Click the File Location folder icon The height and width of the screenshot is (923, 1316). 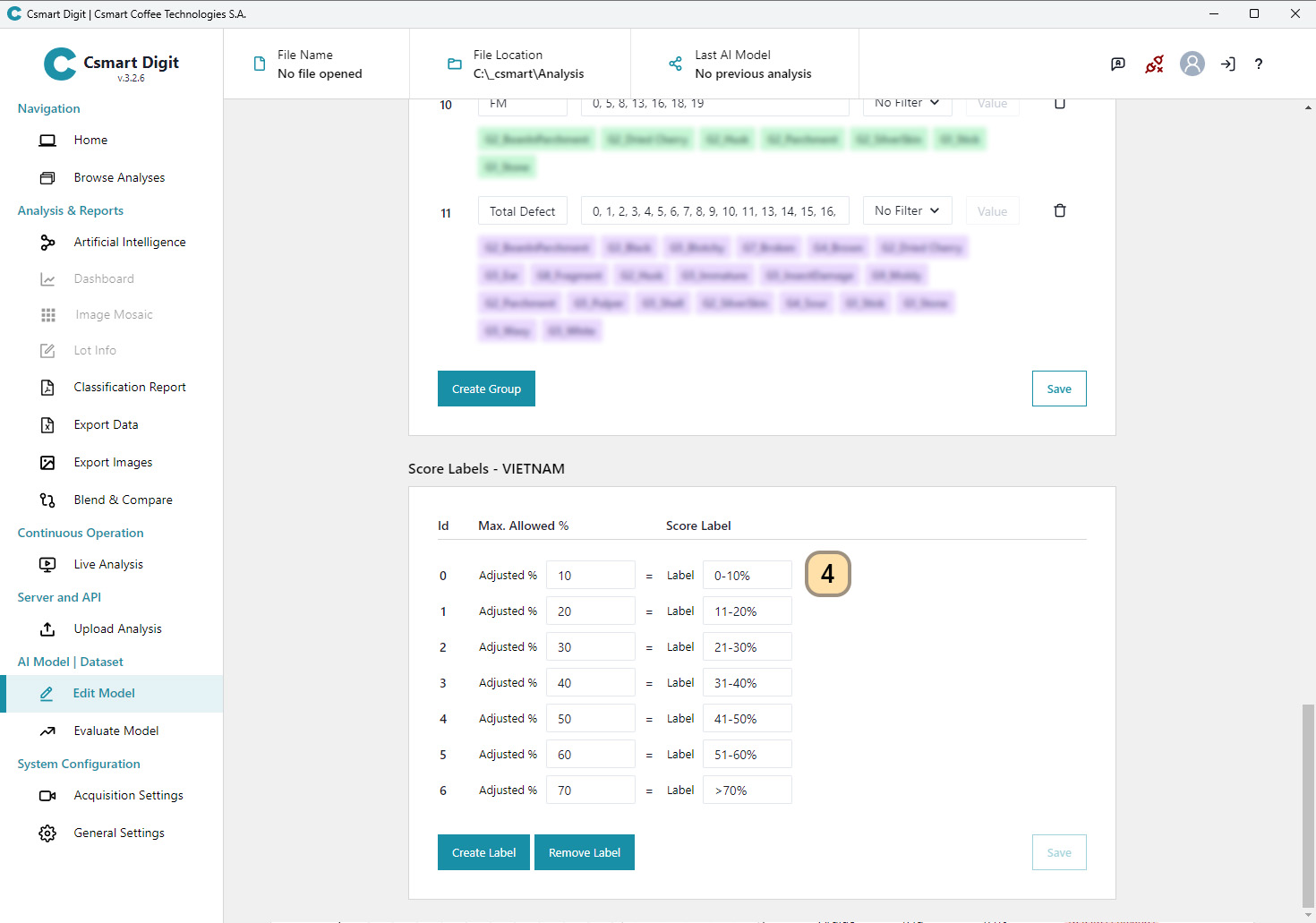tap(454, 64)
